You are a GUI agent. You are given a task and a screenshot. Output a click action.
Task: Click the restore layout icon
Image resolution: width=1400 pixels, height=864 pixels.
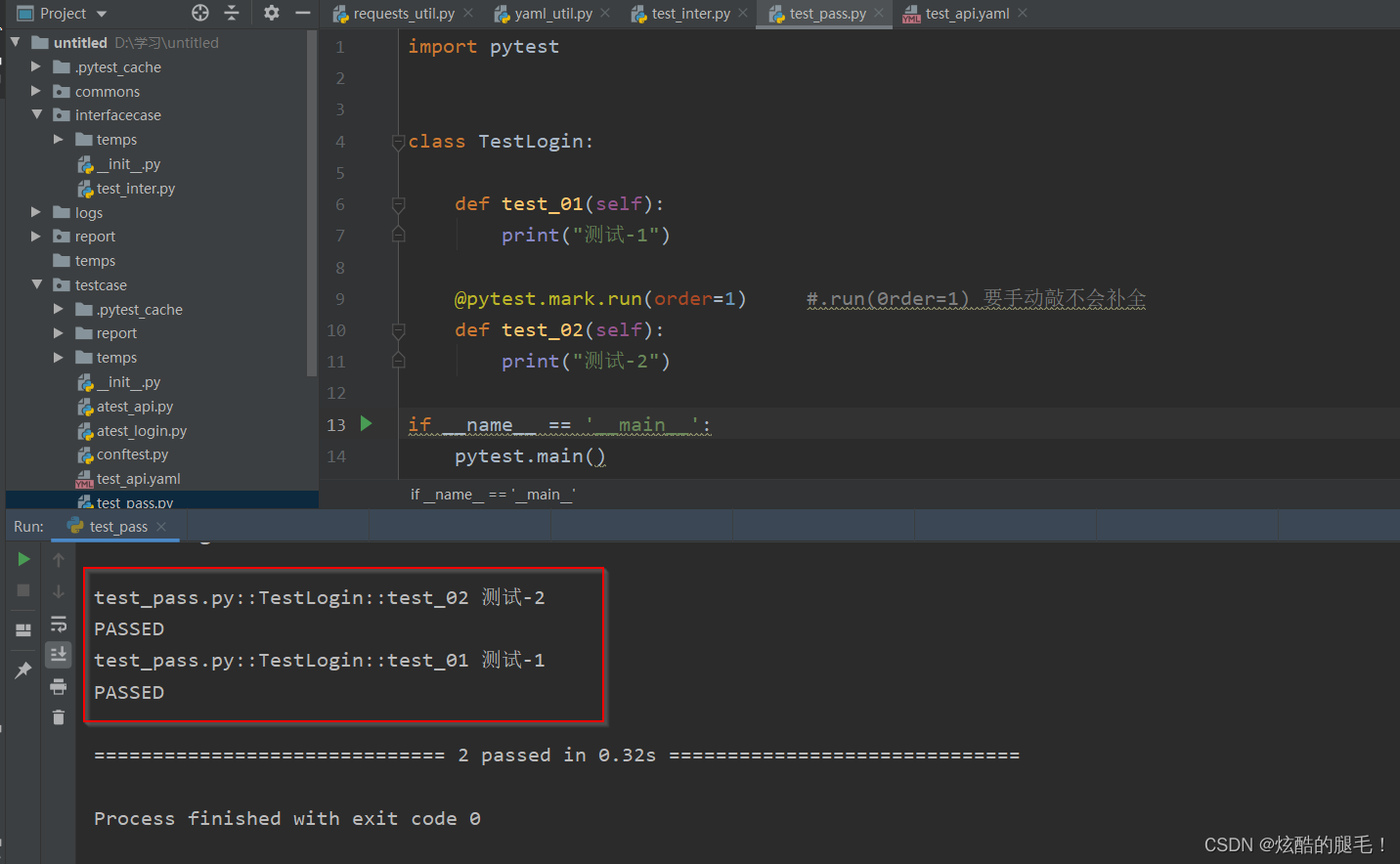click(x=23, y=630)
